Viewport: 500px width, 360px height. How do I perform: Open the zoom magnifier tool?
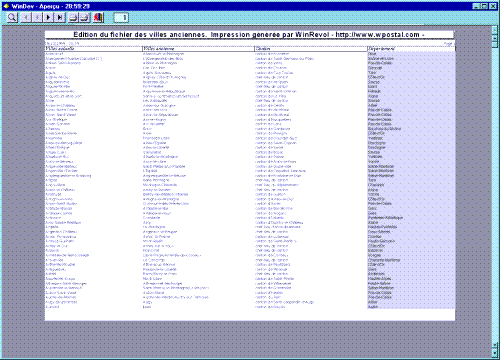coord(12,17)
